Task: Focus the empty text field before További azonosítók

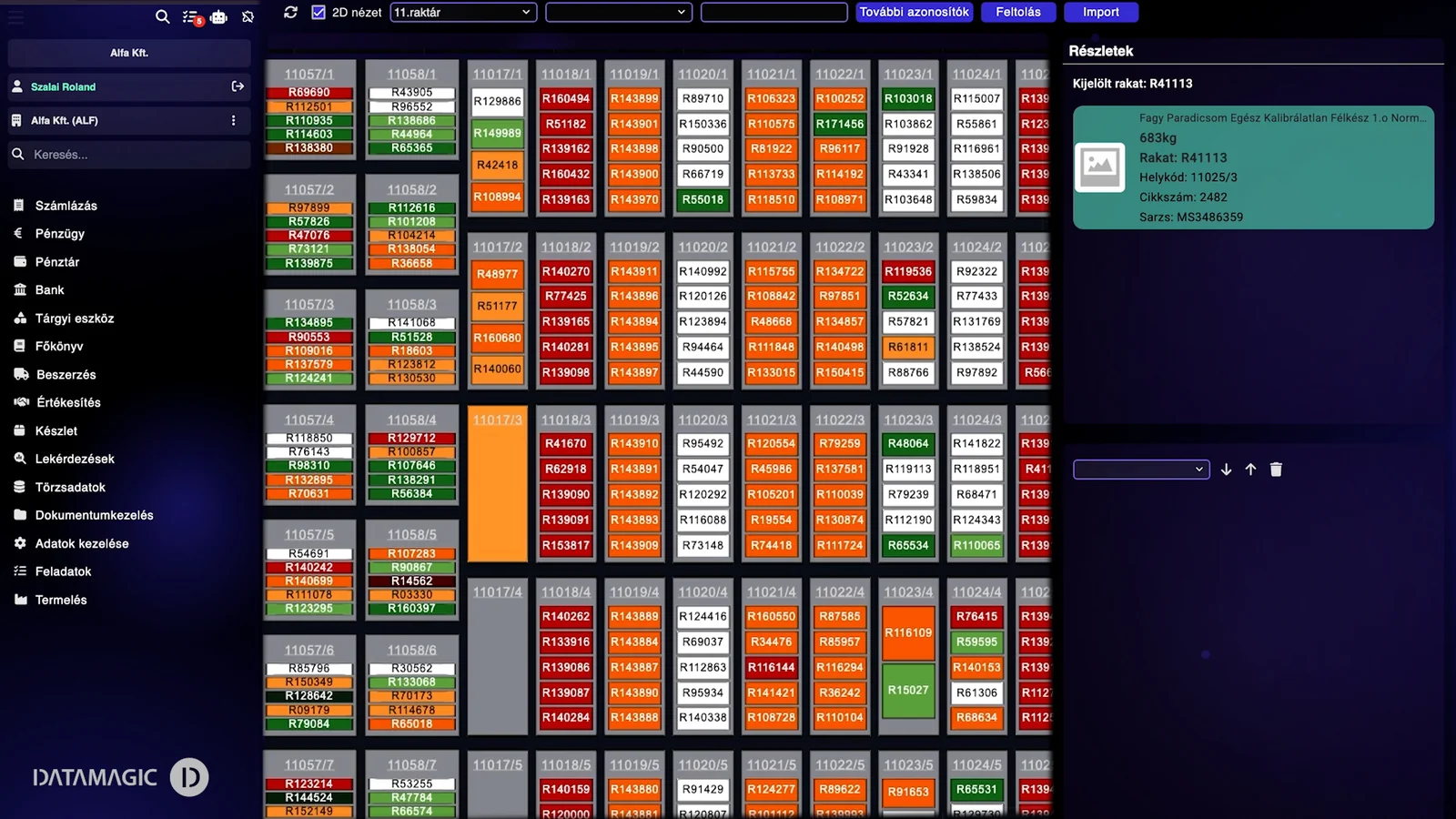Action: (x=774, y=13)
